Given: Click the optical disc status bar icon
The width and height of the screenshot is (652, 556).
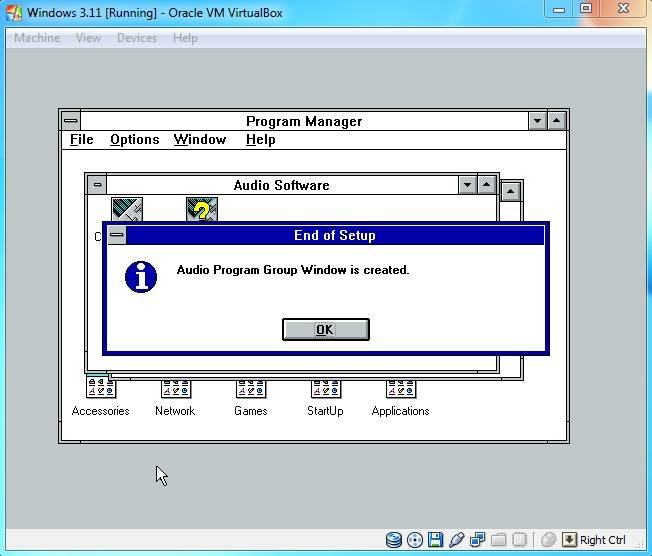Looking at the screenshot, I should click(x=415, y=540).
